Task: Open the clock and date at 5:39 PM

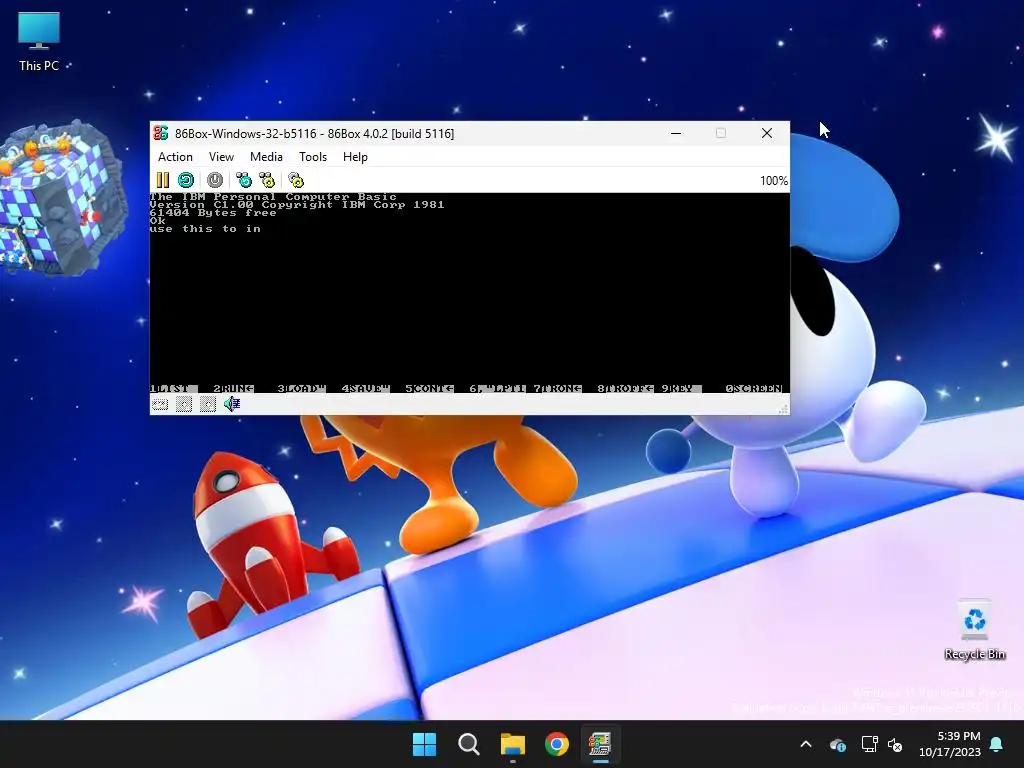Action: [950, 744]
